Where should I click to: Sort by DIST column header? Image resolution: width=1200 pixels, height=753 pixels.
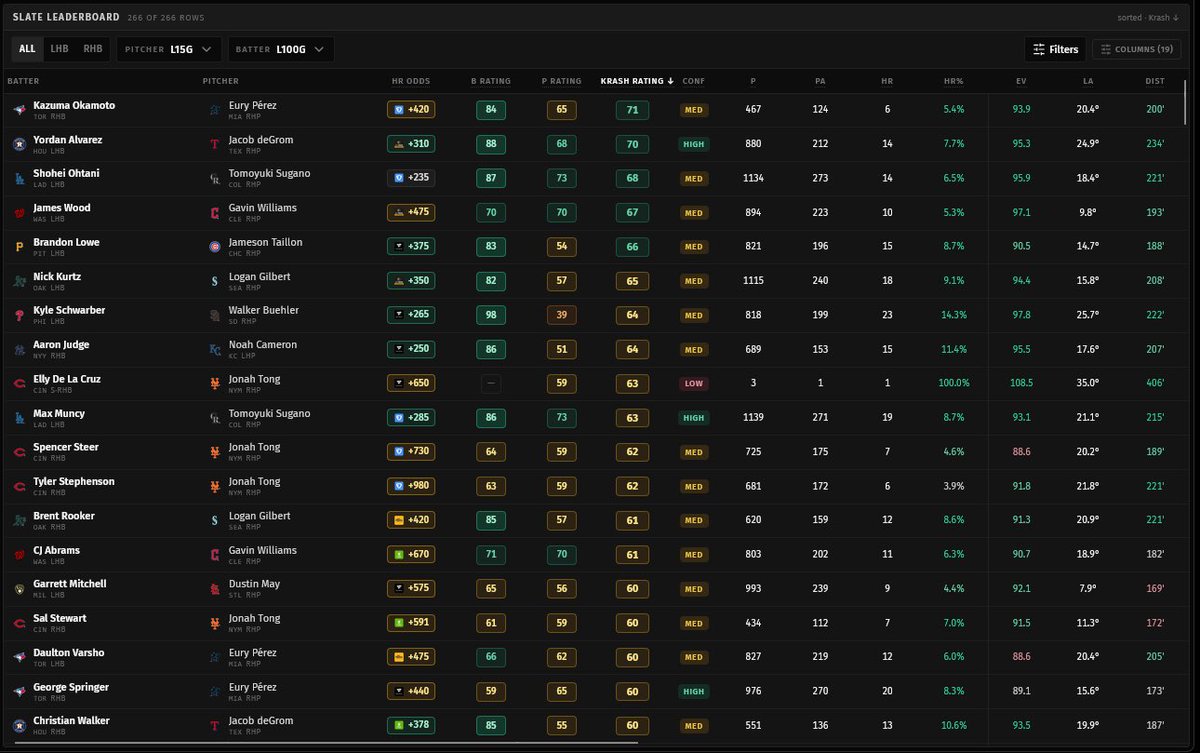coord(1155,81)
